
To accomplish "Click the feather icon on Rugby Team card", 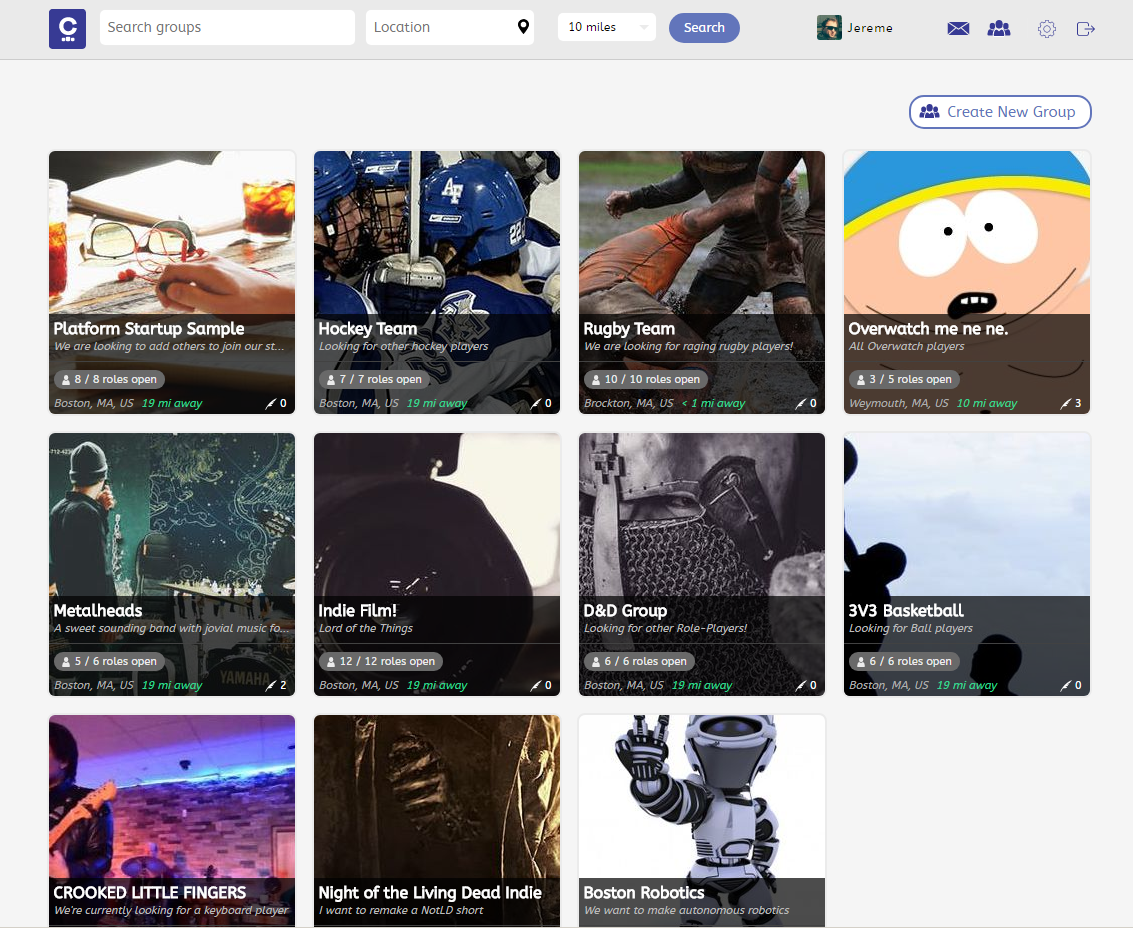I will (x=801, y=403).
